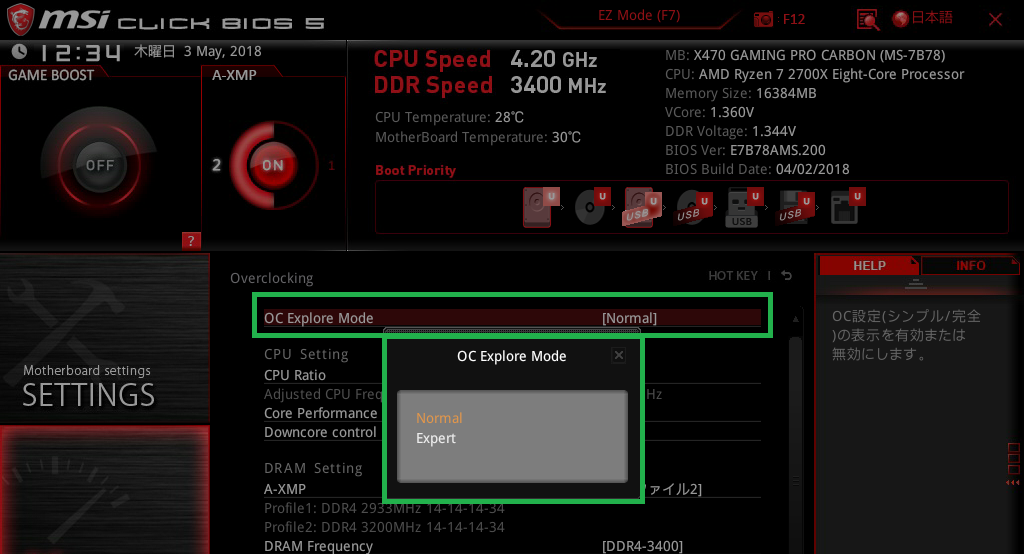The height and width of the screenshot is (554, 1024).
Task: Click the clock time 12:34
Action: tap(80, 52)
